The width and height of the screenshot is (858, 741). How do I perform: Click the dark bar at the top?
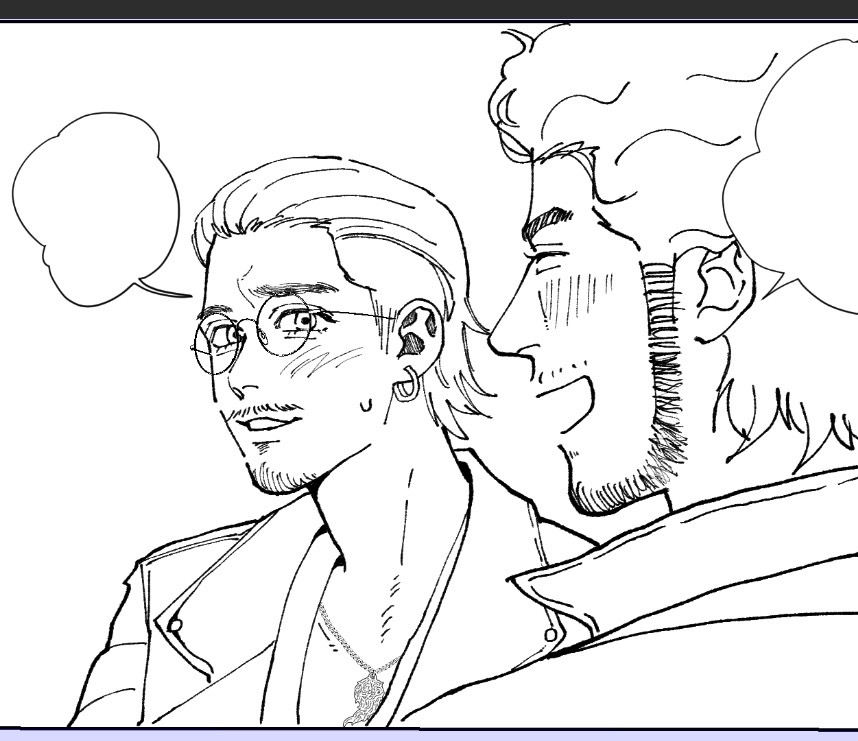(429, 9)
